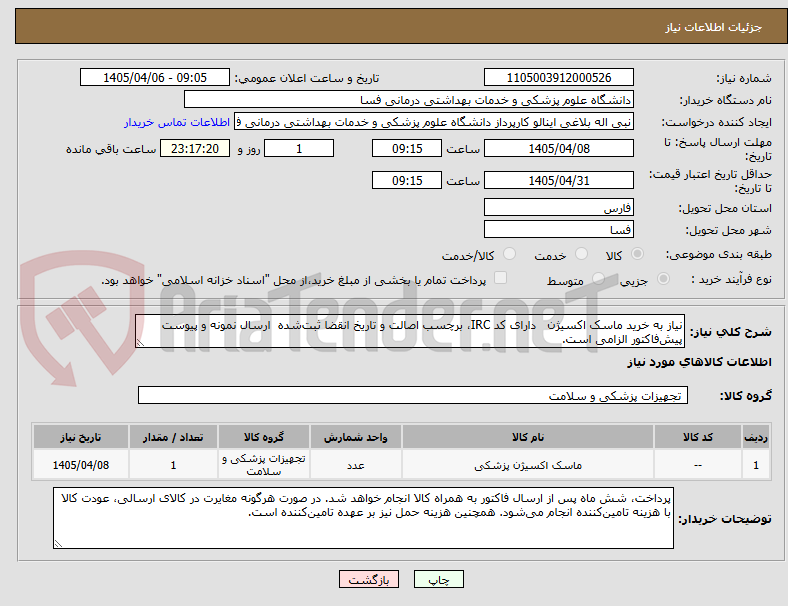788x606 pixels.
Task: Click the واحد شمارش column header
Action: click(x=355, y=437)
